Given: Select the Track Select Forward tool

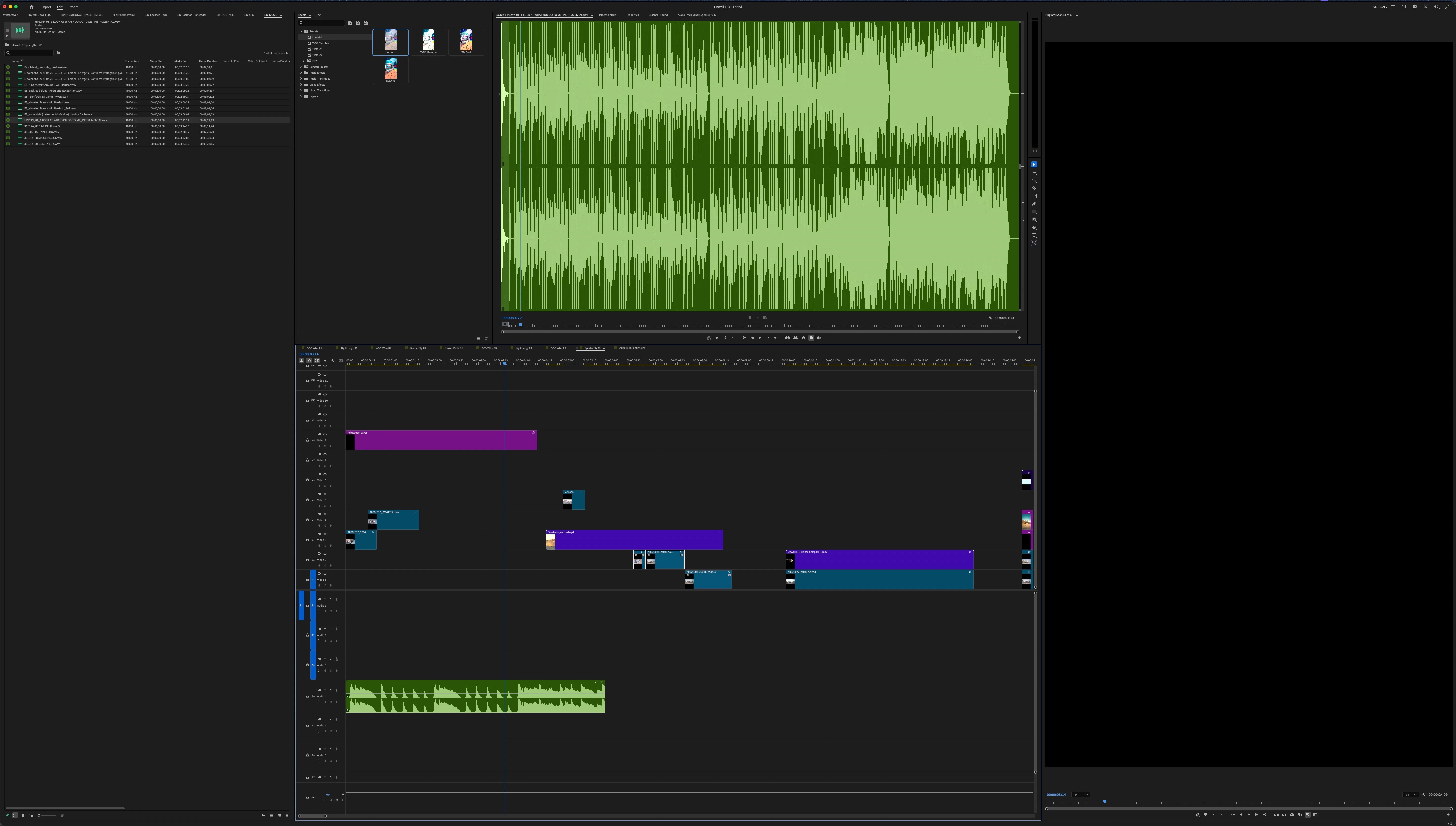Looking at the screenshot, I should pyautogui.click(x=1034, y=173).
